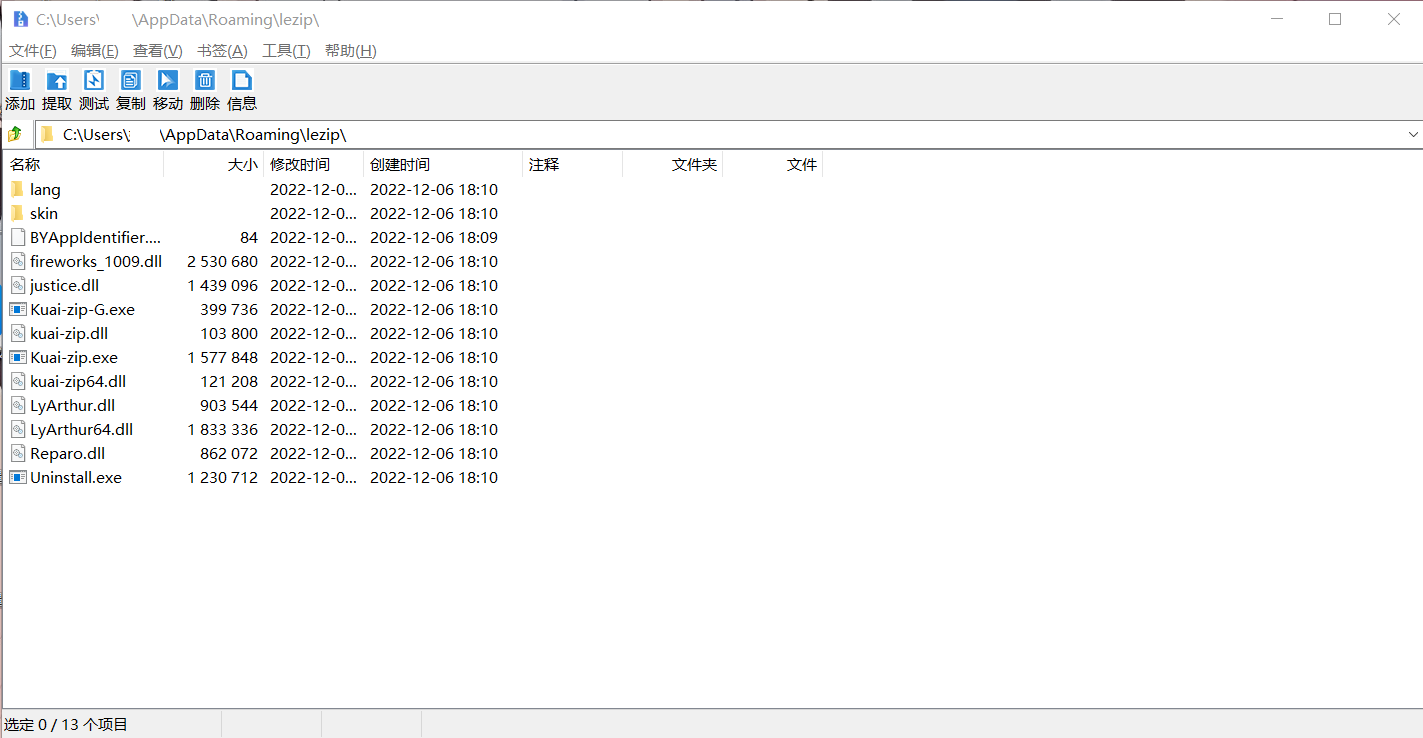Select the Kuai-zip-G.exe file name

click(82, 309)
